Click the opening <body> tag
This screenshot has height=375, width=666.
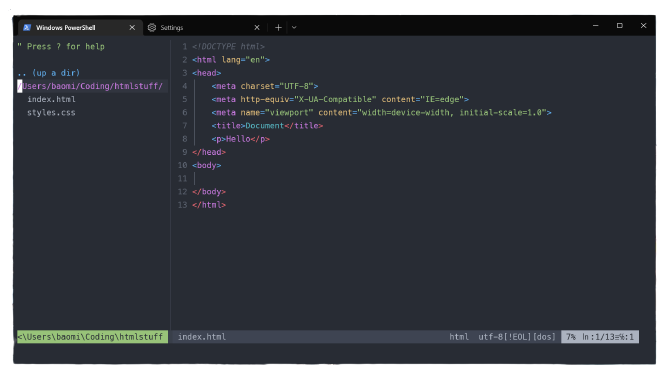pos(207,165)
